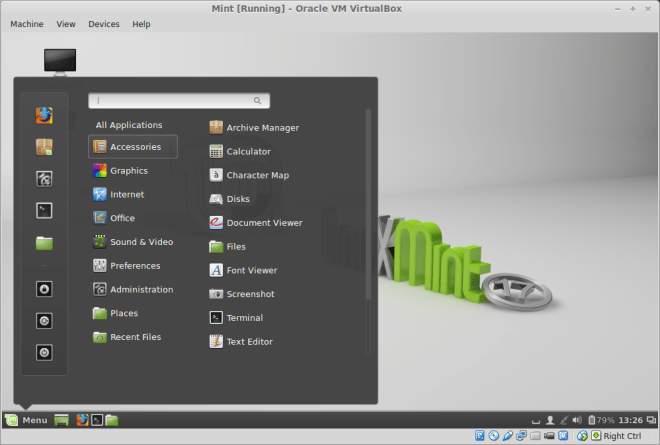
Task: Open Files folder icon in favorites sidebar
Action: [44, 243]
